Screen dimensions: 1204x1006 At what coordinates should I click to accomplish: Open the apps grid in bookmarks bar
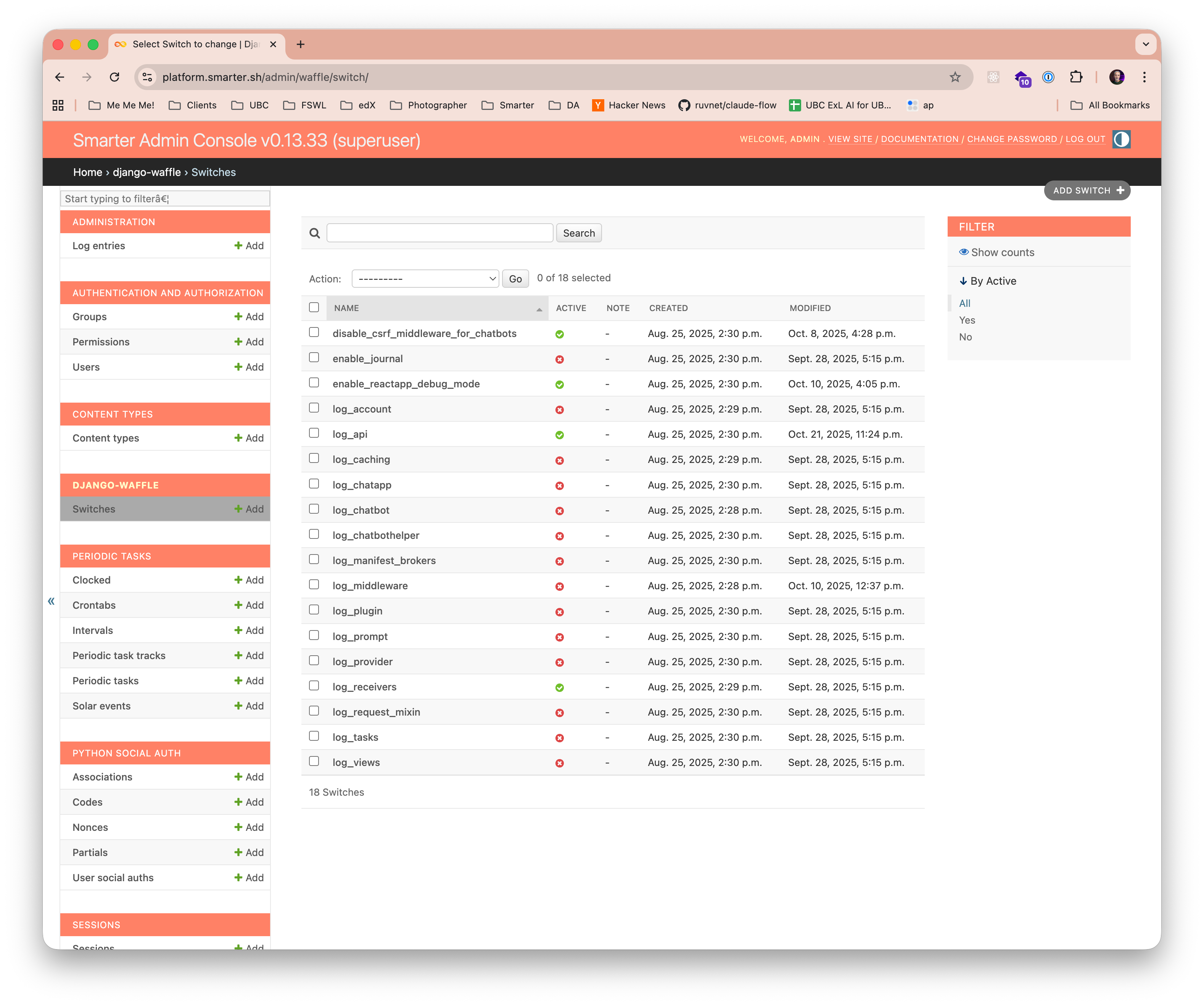click(x=58, y=105)
